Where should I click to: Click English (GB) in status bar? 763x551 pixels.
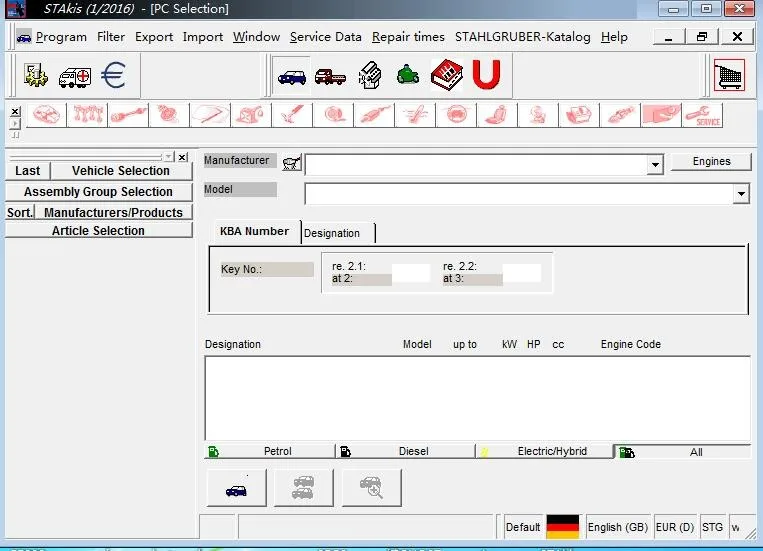click(x=618, y=527)
